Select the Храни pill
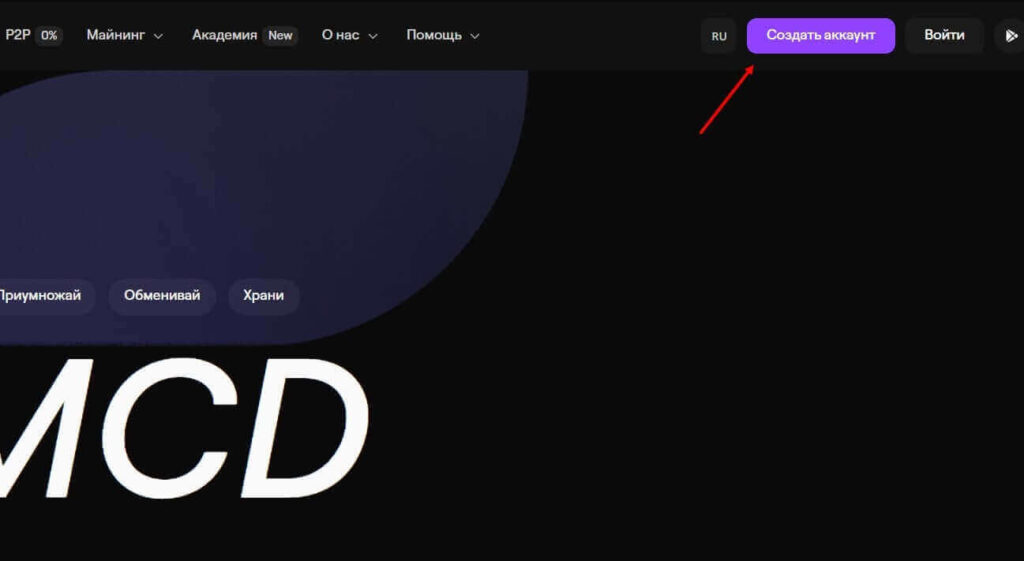1024x561 pixels. click(x=263, y=296)
